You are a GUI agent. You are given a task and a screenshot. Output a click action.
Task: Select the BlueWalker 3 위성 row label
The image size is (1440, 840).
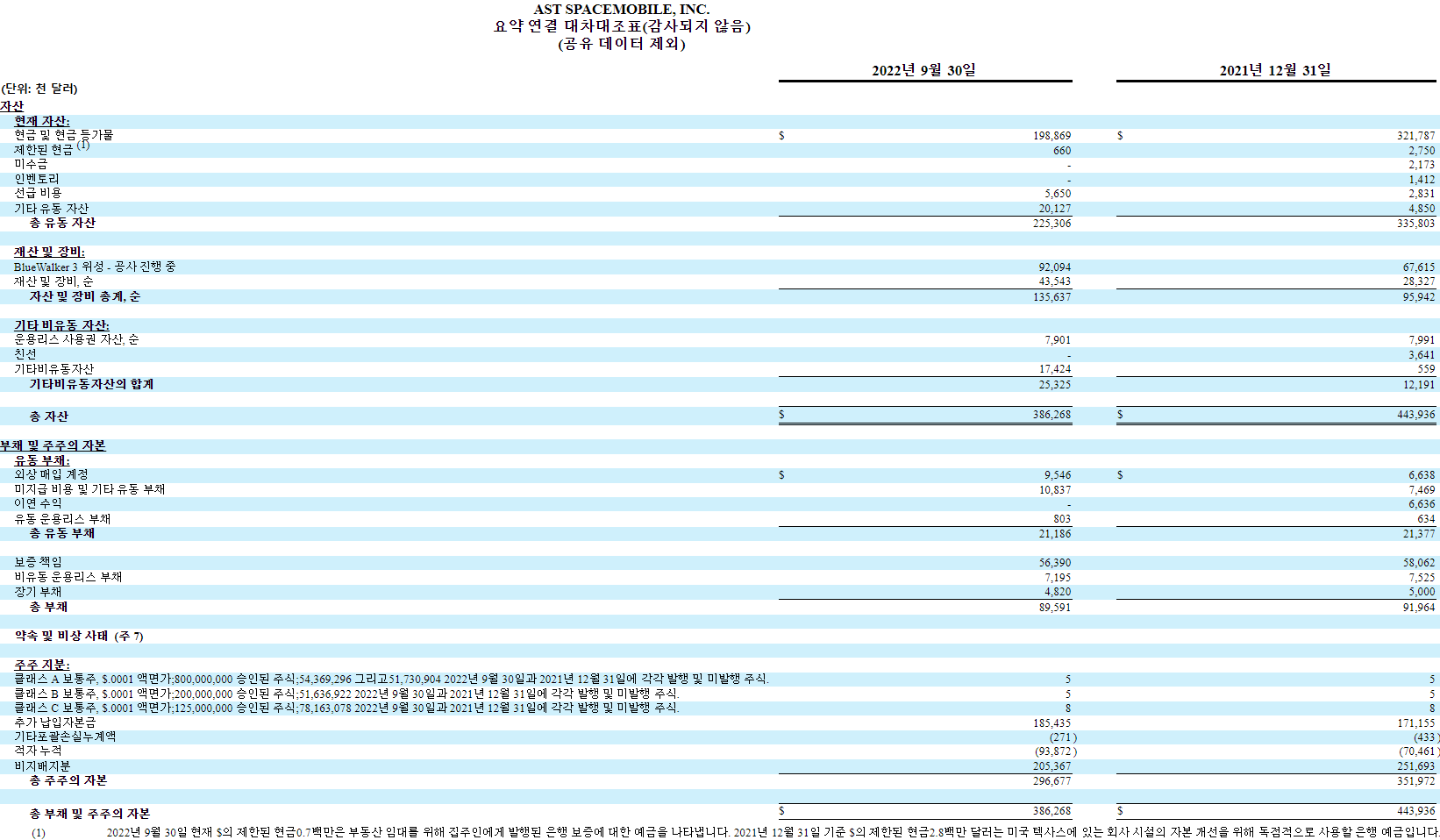pos(95,267)
